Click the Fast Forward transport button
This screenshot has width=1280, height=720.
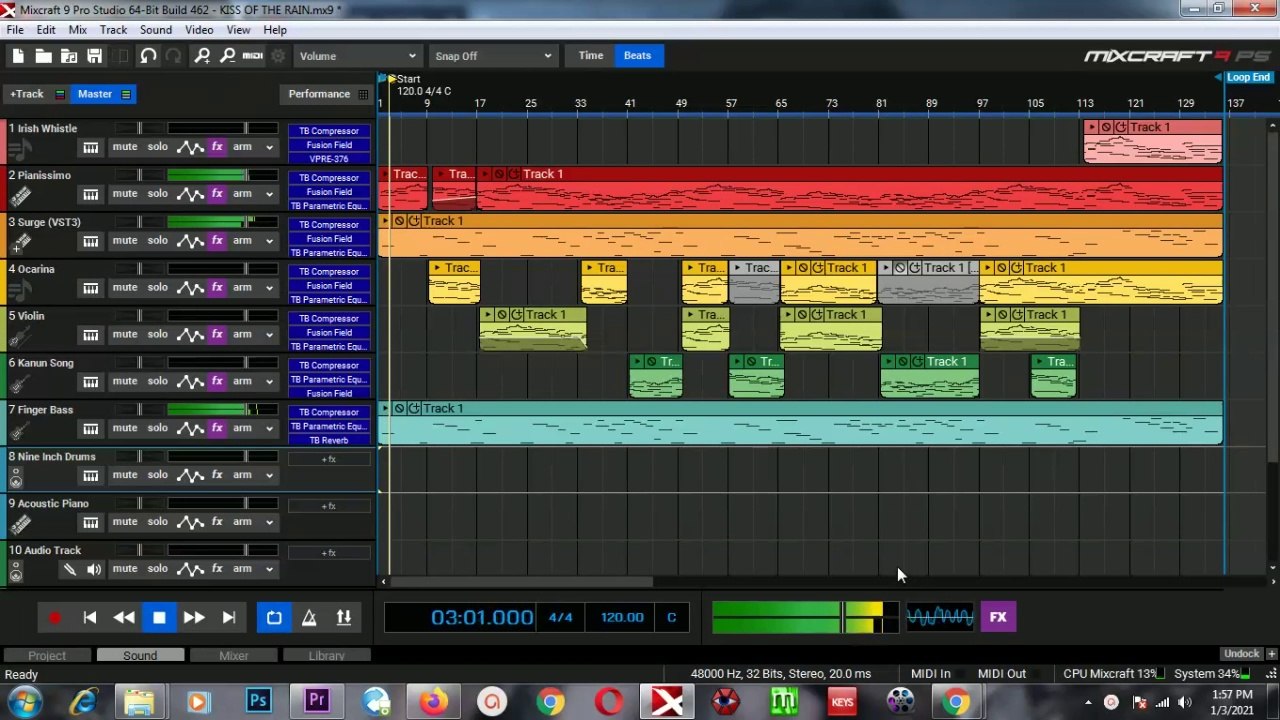click(x=194, y=618)
